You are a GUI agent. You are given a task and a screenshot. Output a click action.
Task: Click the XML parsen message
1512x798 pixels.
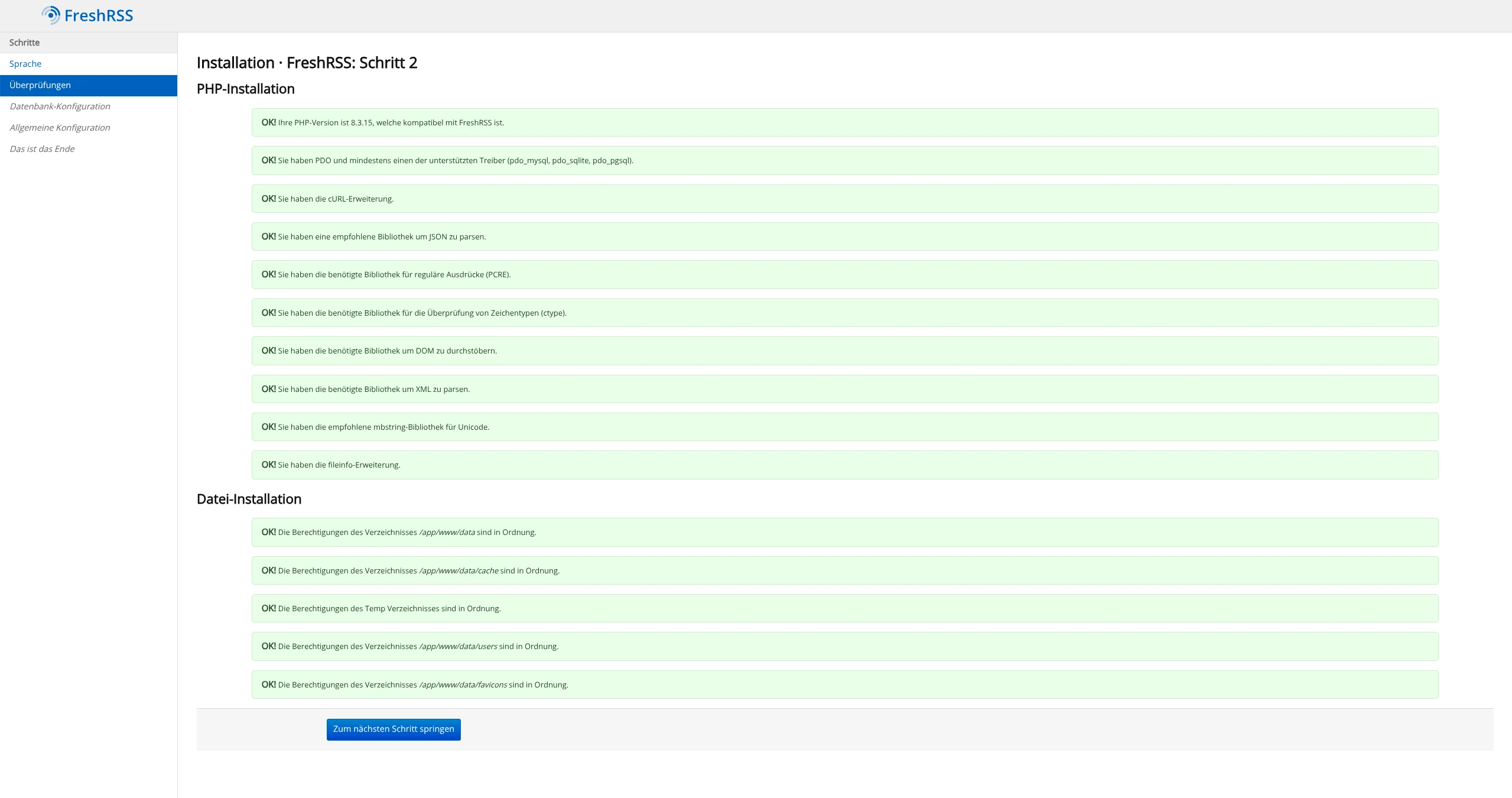845,389
